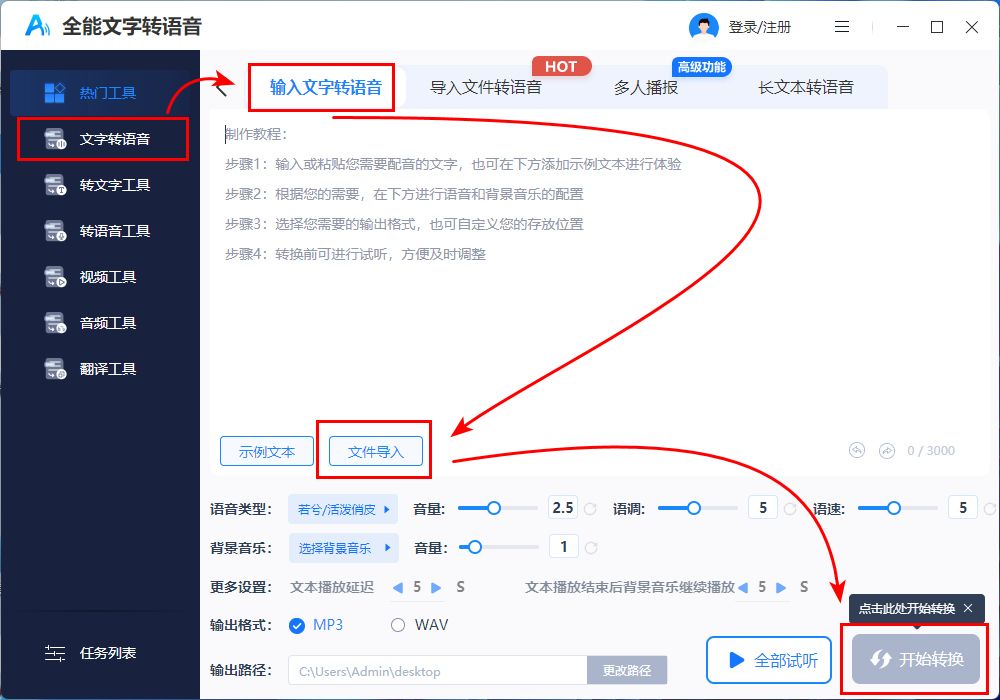This screenshot has width=1000, height=700.
Task: Click 开始转换 button
Action: 916,659
